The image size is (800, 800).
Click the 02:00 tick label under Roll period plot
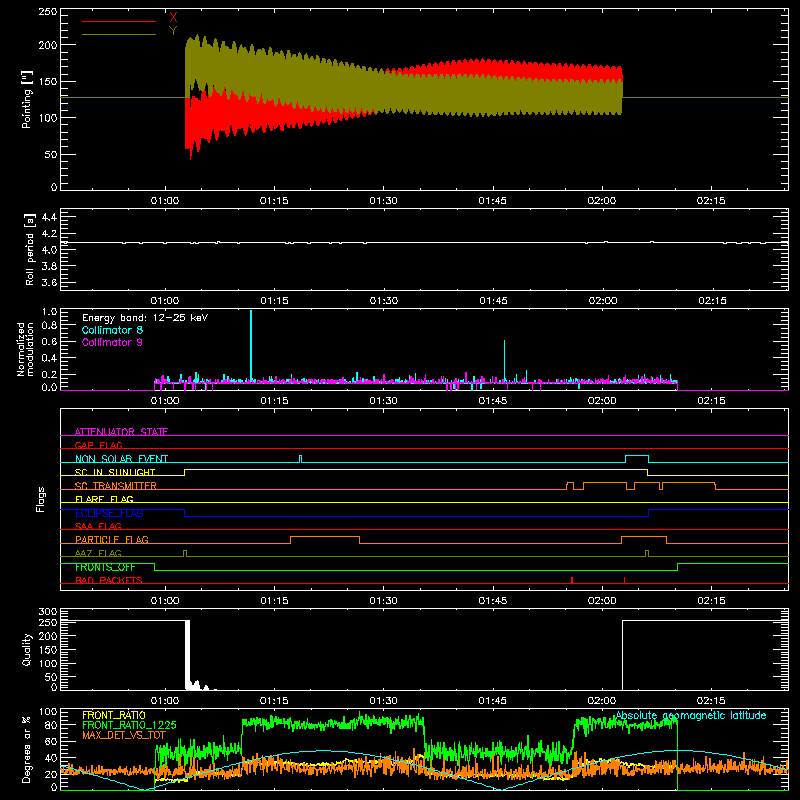tap(603, 301)
